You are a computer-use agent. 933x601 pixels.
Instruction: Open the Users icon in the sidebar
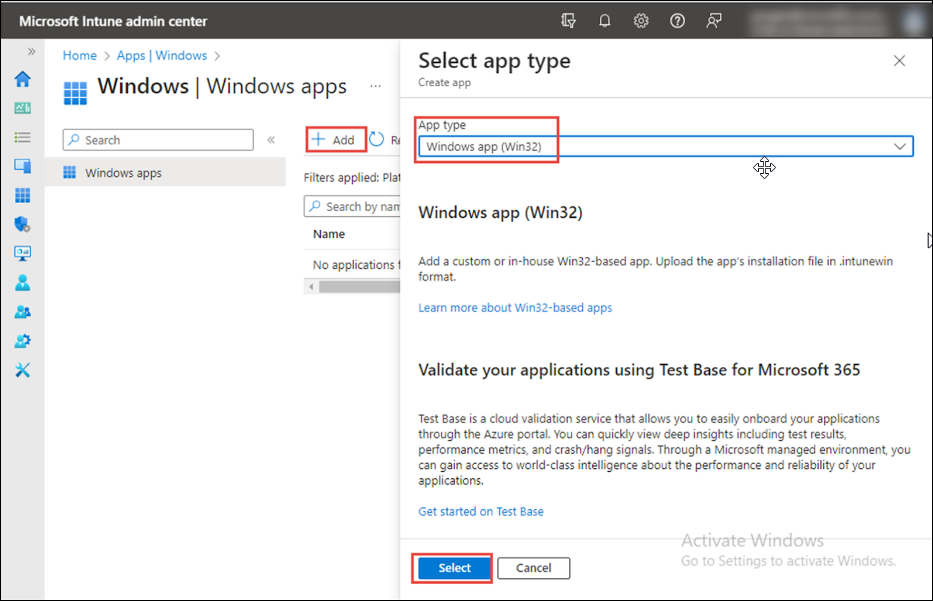click(22, 281)
